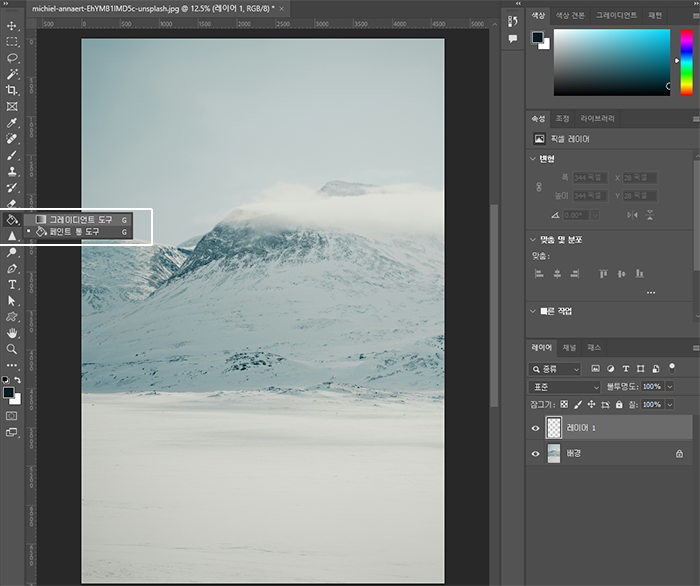Toggle Quick Mask mode

pos(12,416)
